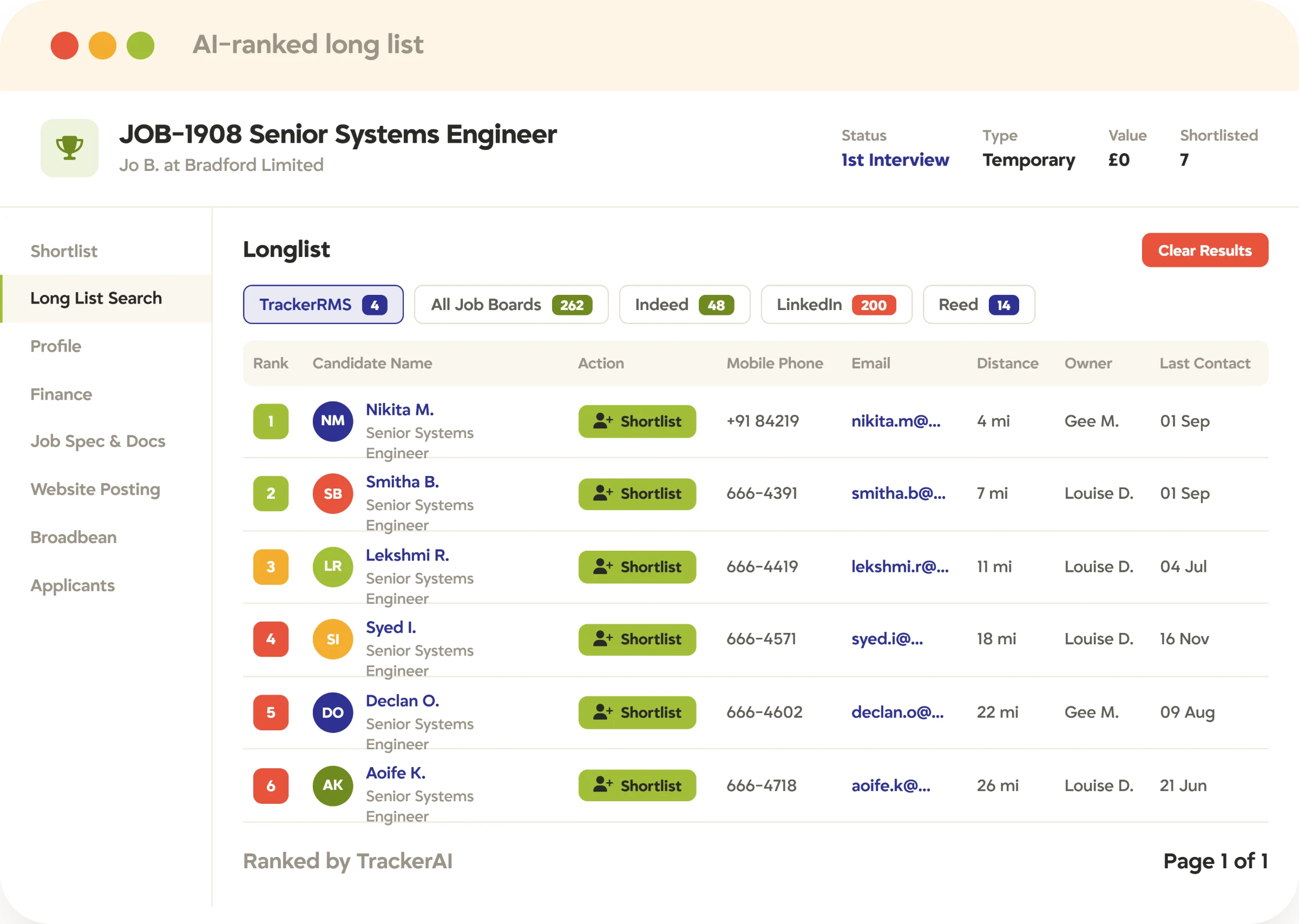
Task: Click rank badge 6 for Aoife K.
Action: click(x=271, y=786)
